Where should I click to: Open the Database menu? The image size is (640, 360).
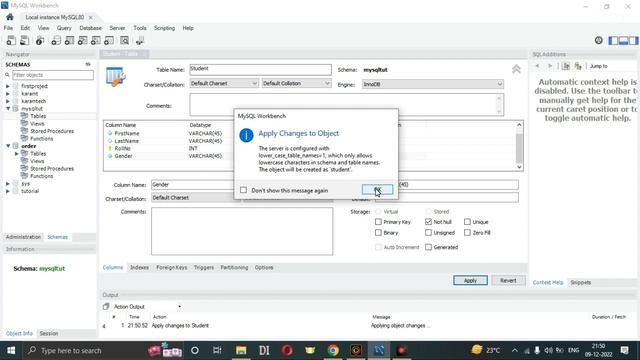click(91, 28)
